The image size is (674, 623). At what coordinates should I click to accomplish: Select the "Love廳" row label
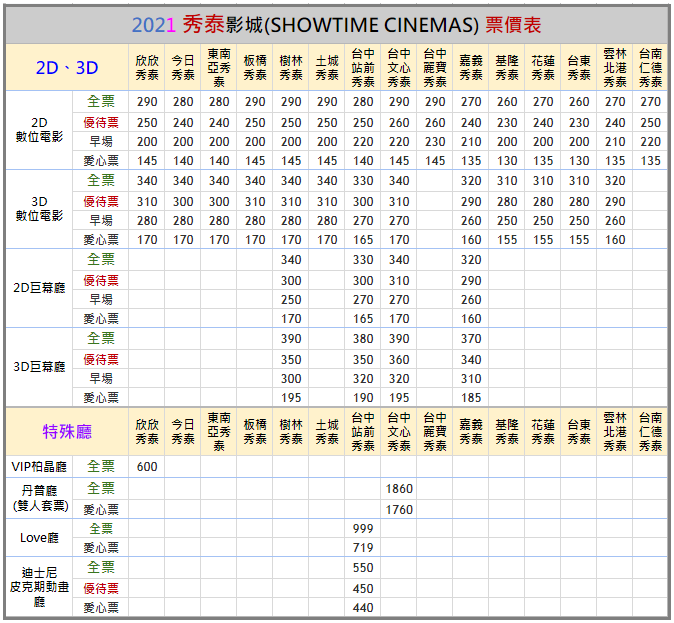(x=39, y=537)
